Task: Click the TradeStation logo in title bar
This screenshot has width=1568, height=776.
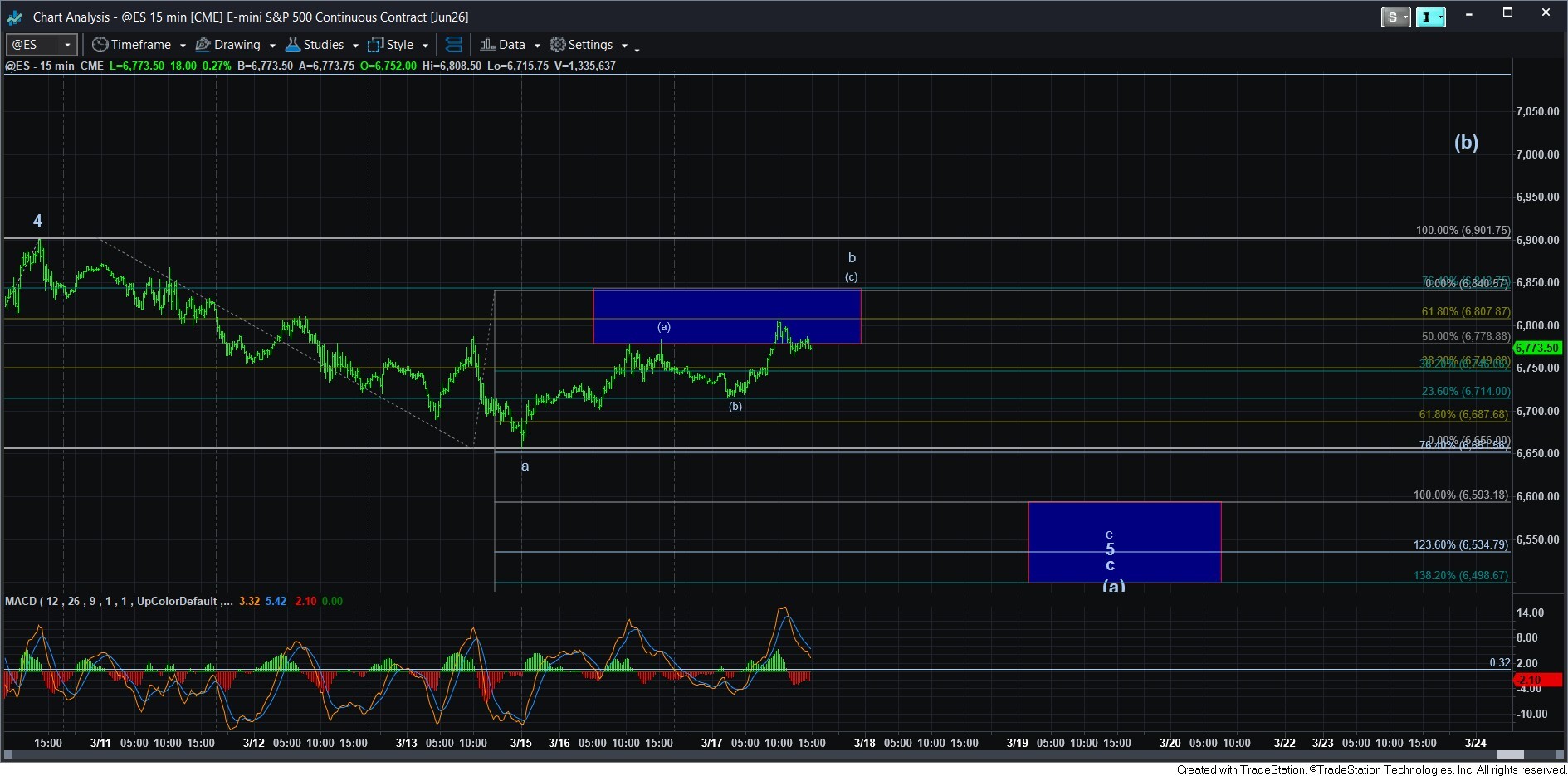Action: pyautogui.click(x=15, y=17)
